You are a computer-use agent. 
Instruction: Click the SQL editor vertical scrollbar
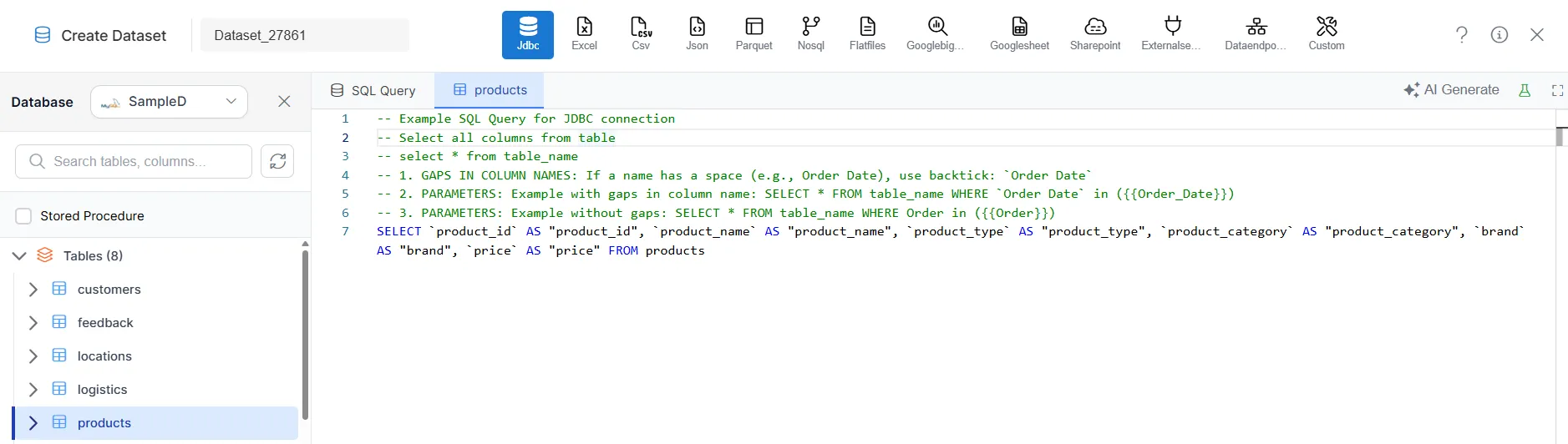click(x=1560, y=136)
